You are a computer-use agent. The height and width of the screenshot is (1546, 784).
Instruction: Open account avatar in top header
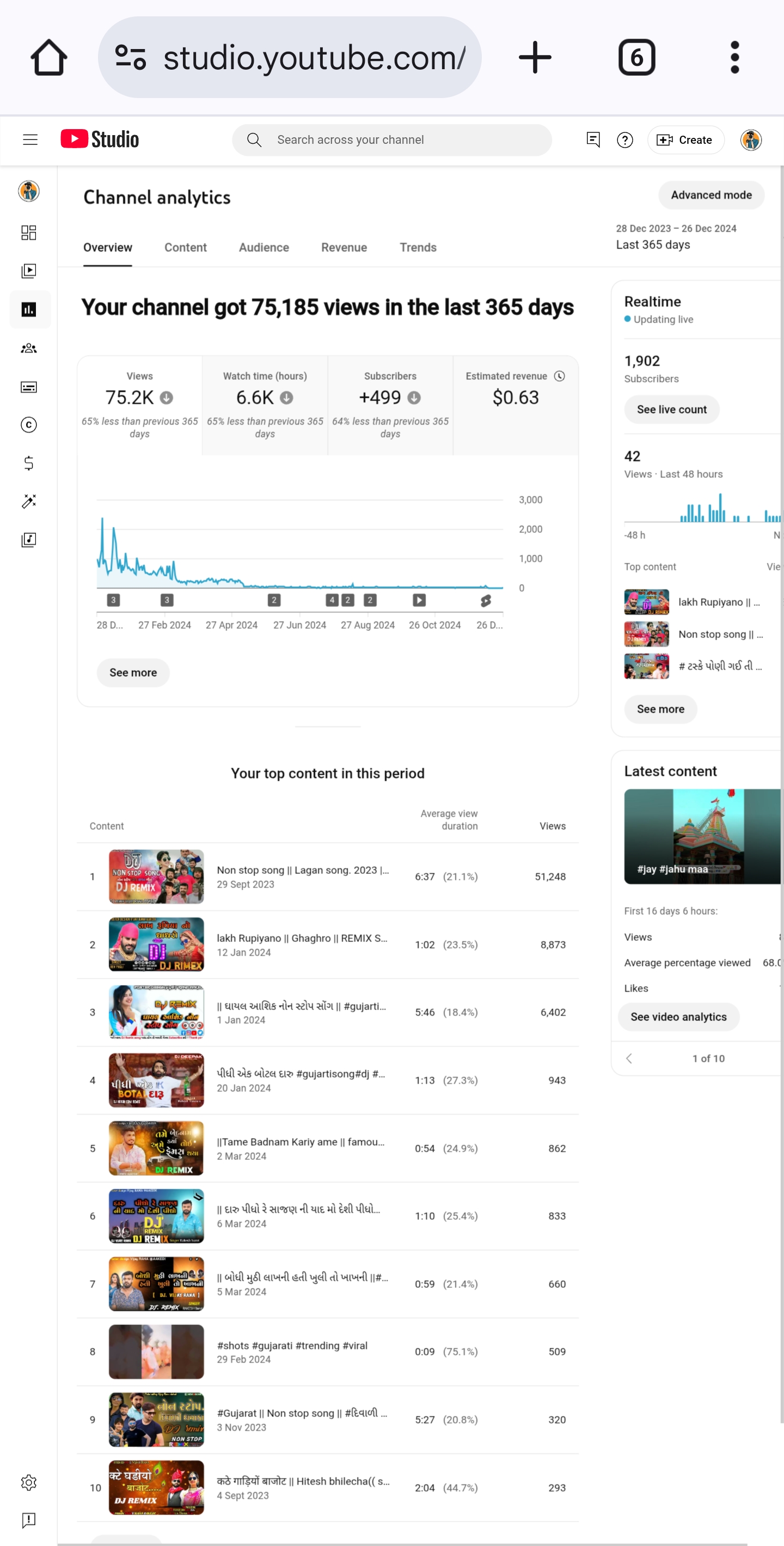point(751,140)
